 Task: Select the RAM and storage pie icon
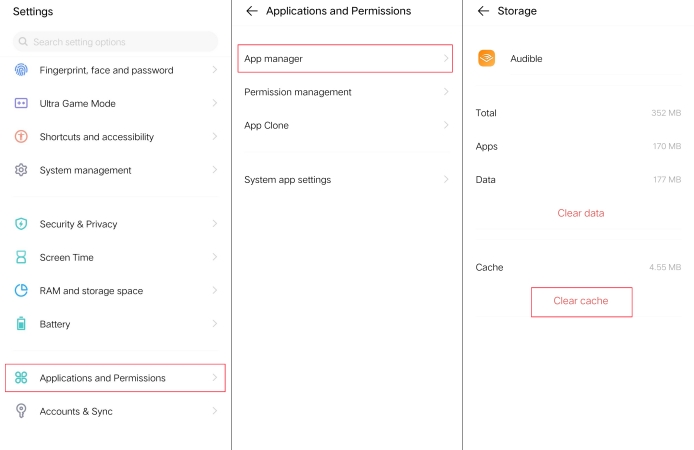pyautogui.click(x=21, y=290)
